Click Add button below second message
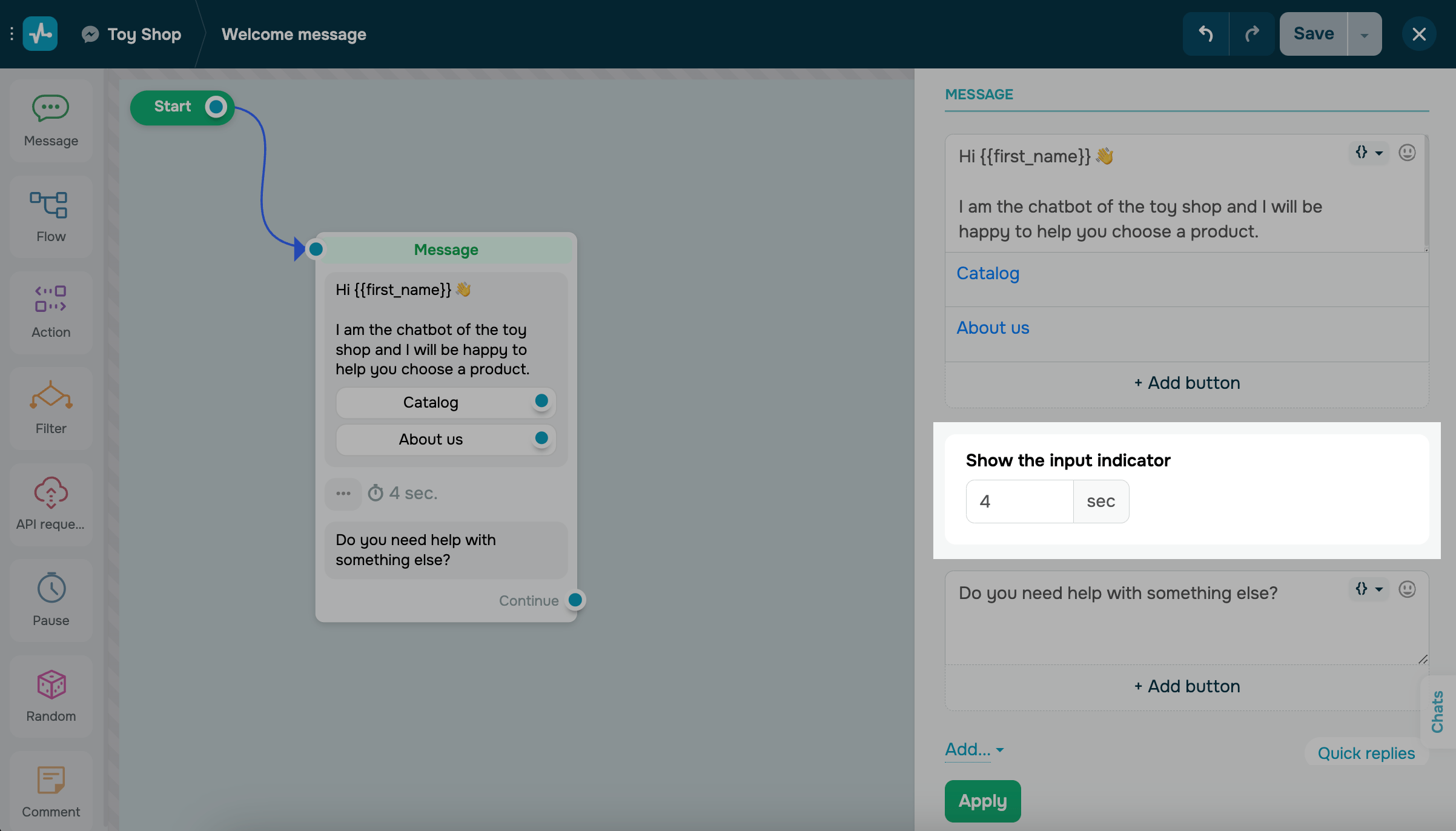This screenshot has width=1456, height=831. point(1186,685)
